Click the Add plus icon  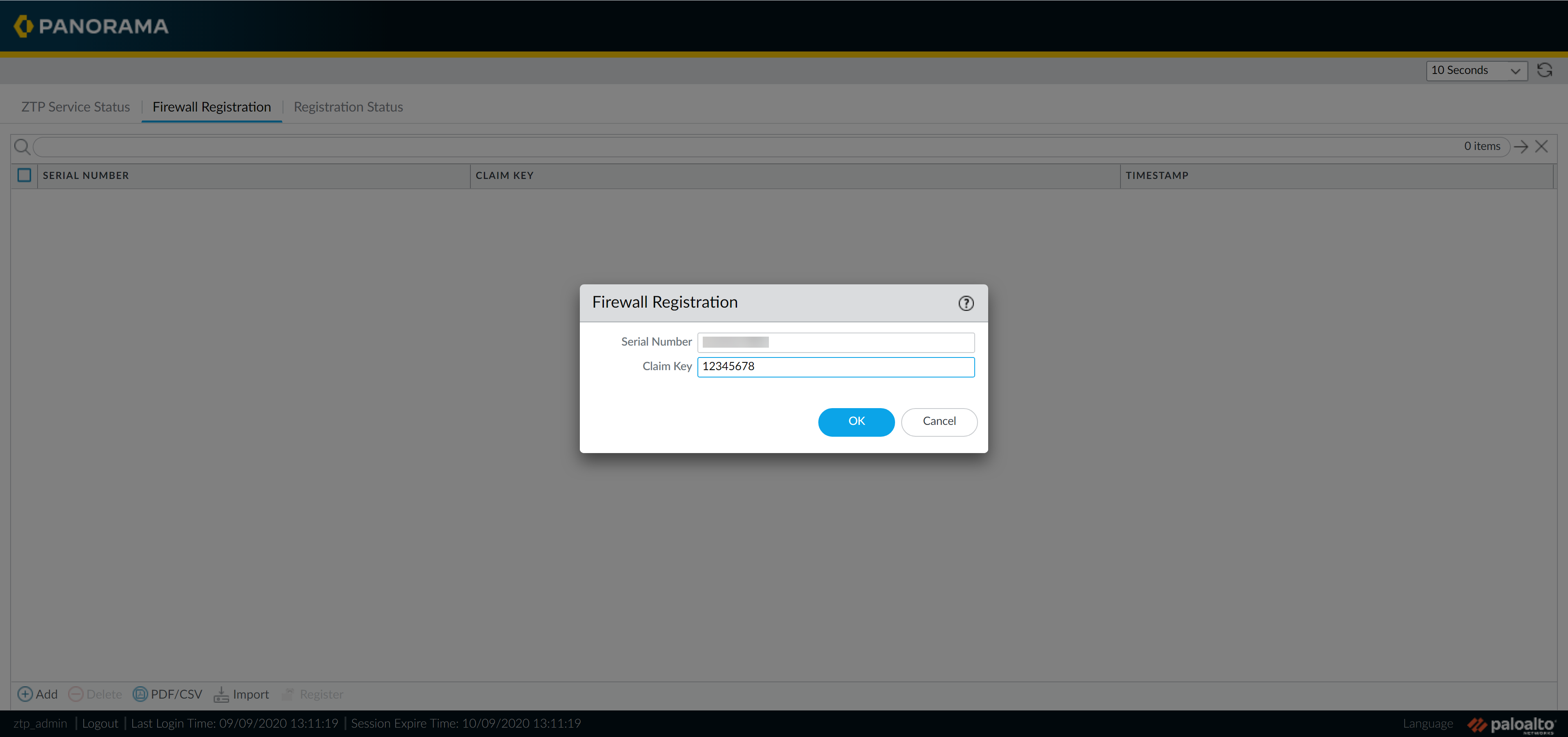point(25,694)
